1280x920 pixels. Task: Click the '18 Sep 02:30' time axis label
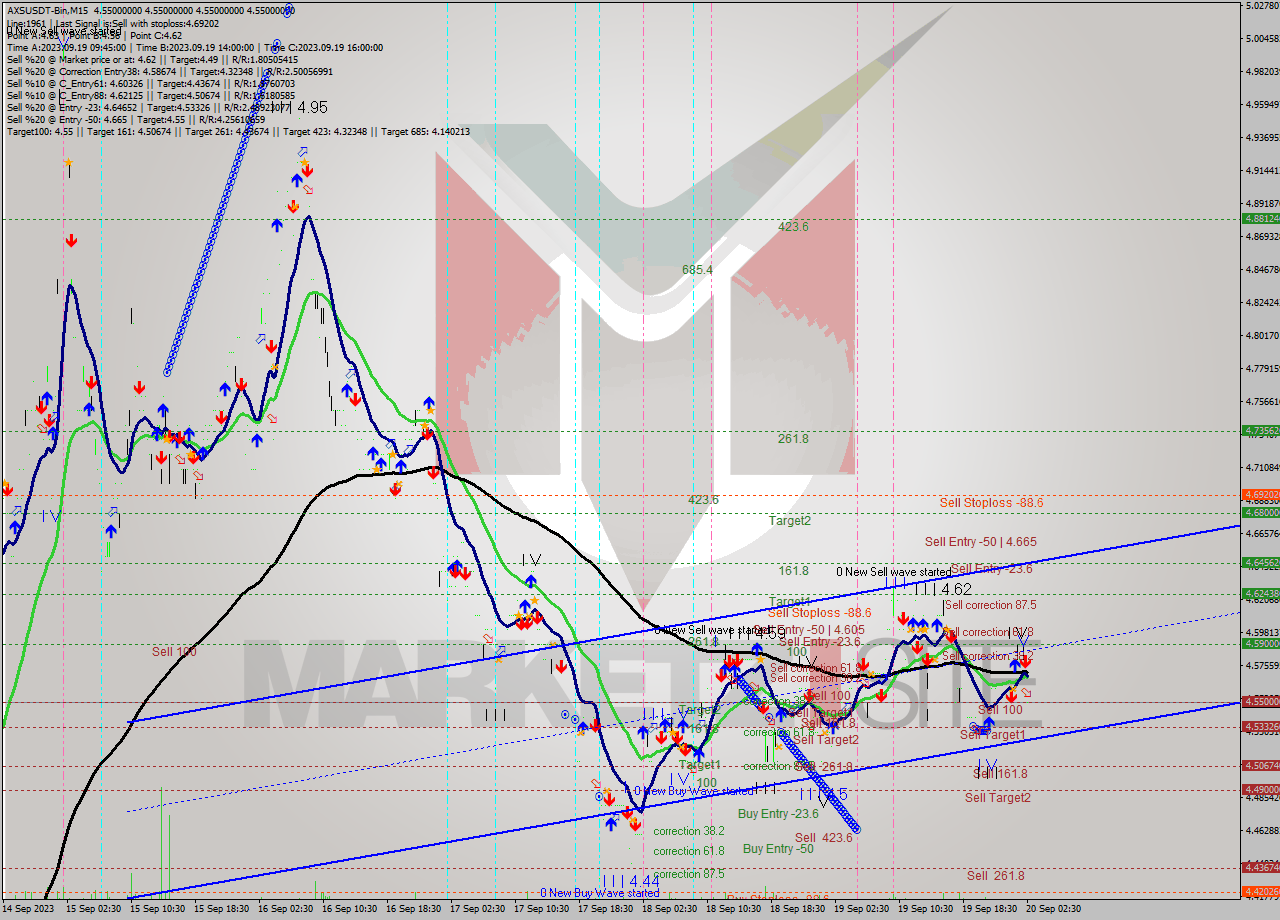pyautogui.click(x=670, y=908)
